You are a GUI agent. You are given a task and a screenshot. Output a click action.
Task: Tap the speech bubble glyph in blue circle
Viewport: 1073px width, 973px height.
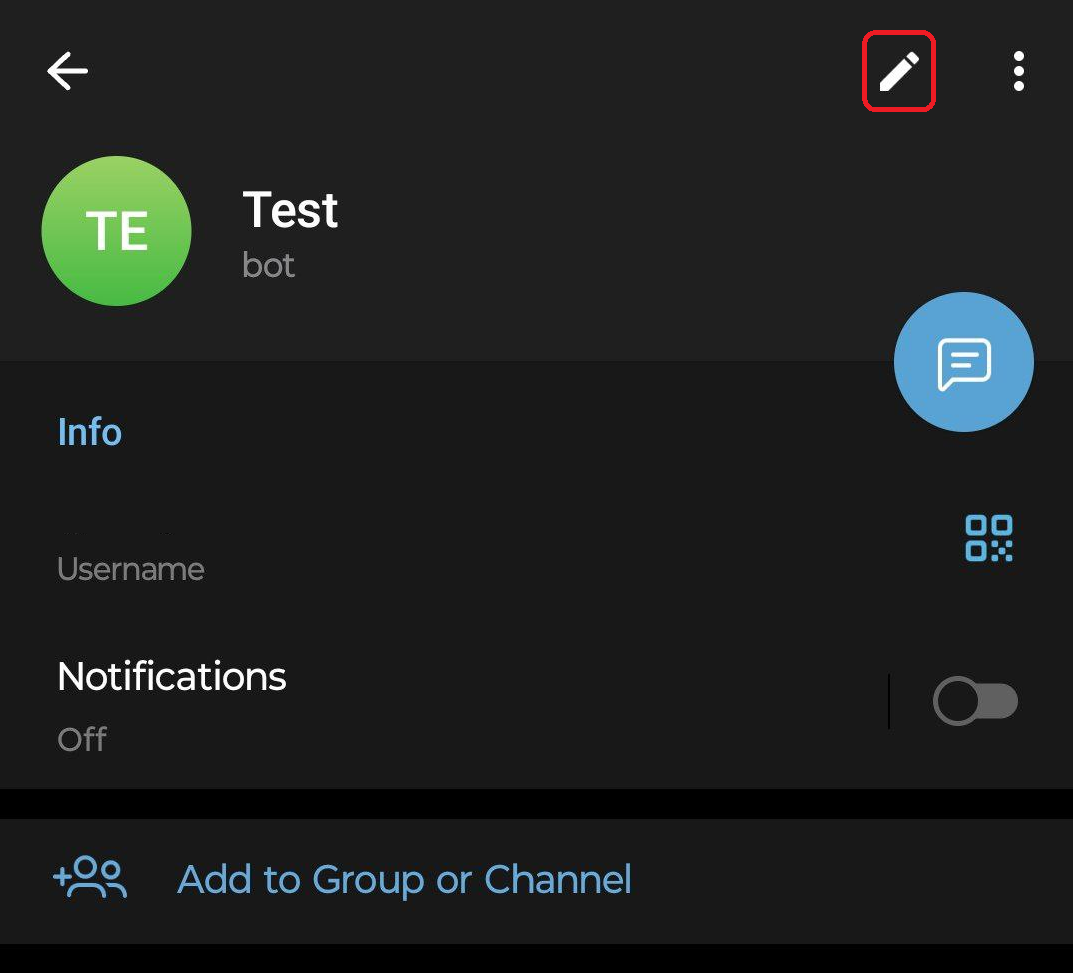pyautogui.click(x=964, y=364)
